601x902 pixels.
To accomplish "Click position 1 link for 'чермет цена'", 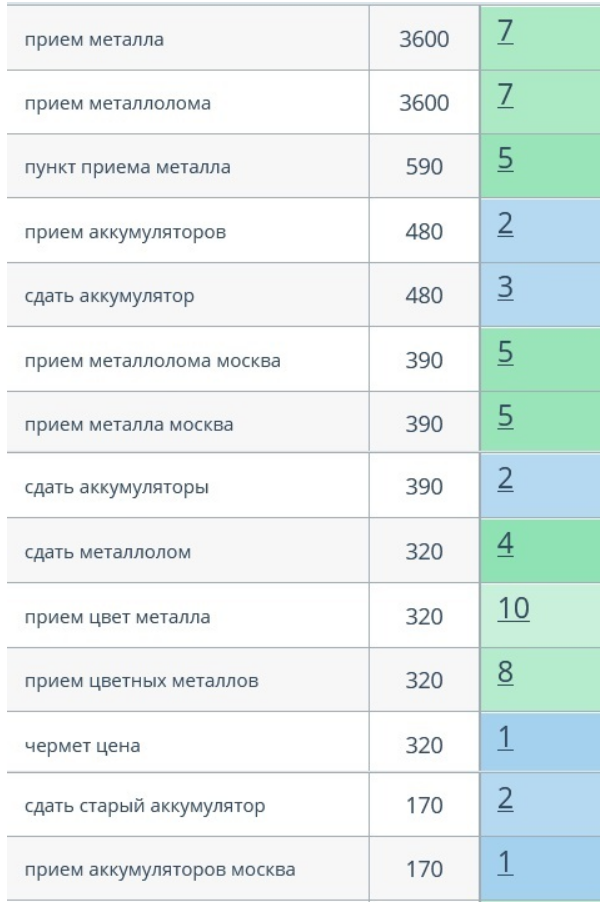I will (506, 742).
